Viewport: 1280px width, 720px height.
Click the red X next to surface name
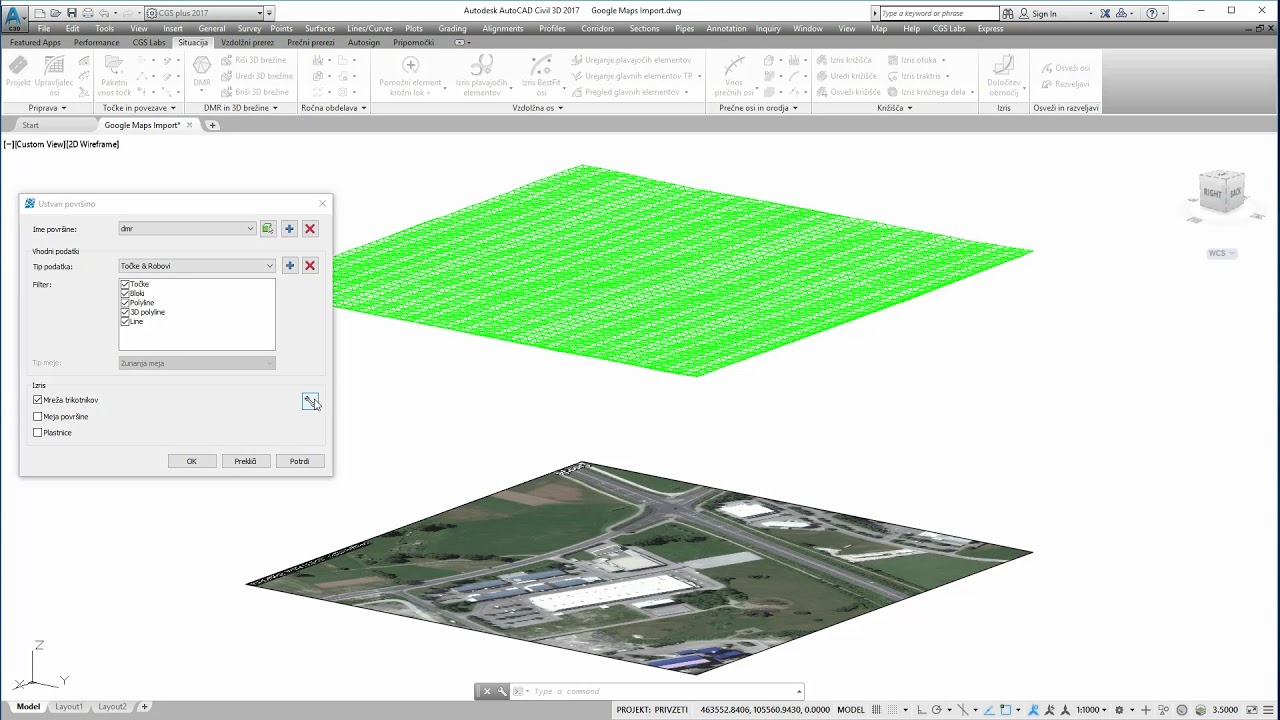(310, 229)
